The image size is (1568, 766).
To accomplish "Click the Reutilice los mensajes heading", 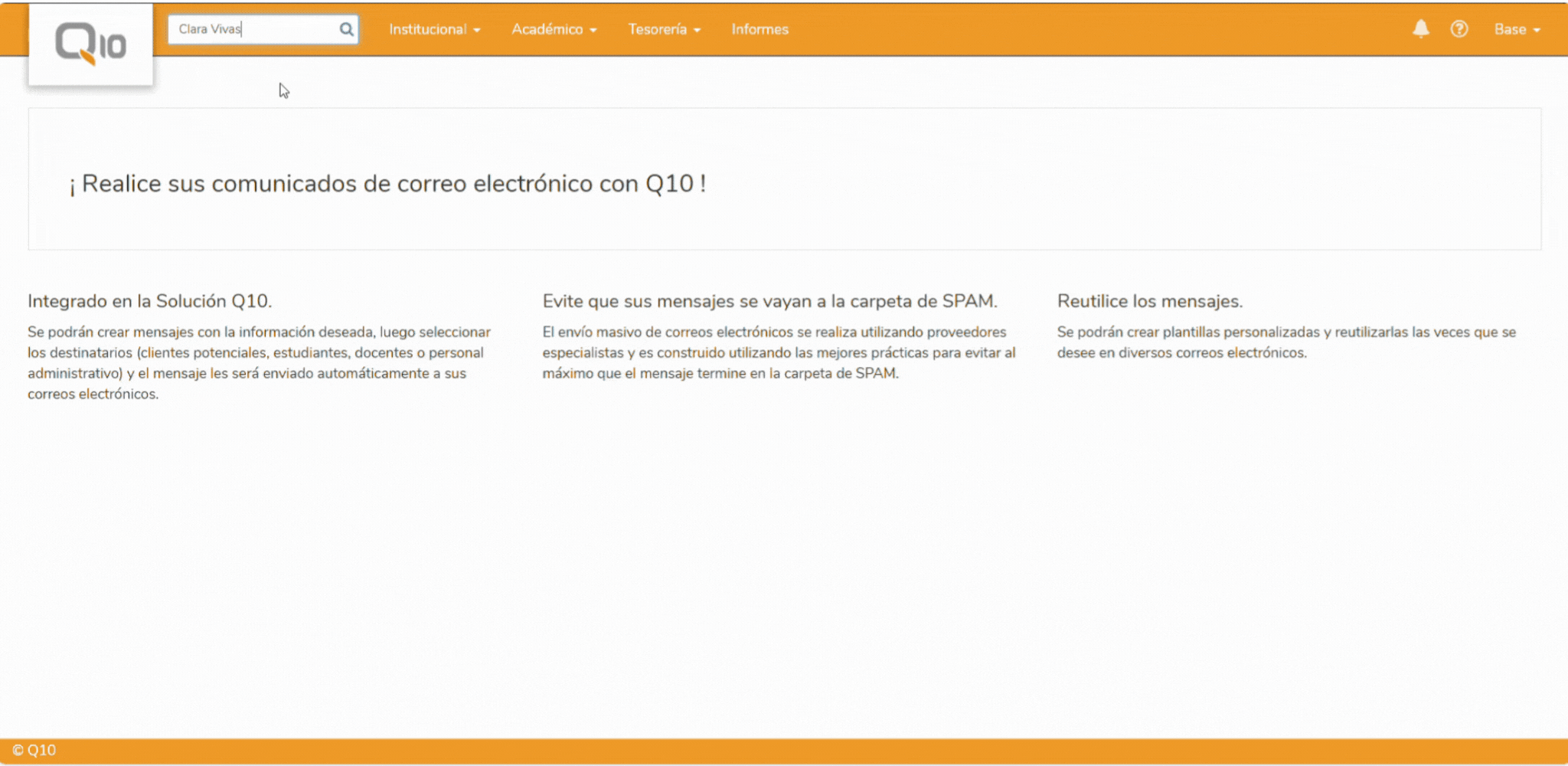I will tap(1150, 300).
